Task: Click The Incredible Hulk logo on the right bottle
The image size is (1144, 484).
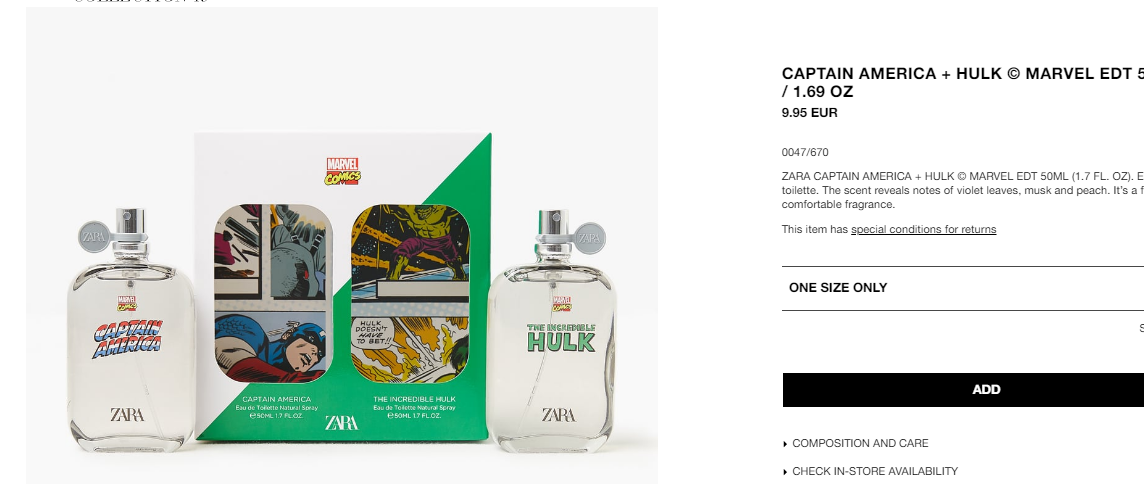Action: [x=561, y=337]
